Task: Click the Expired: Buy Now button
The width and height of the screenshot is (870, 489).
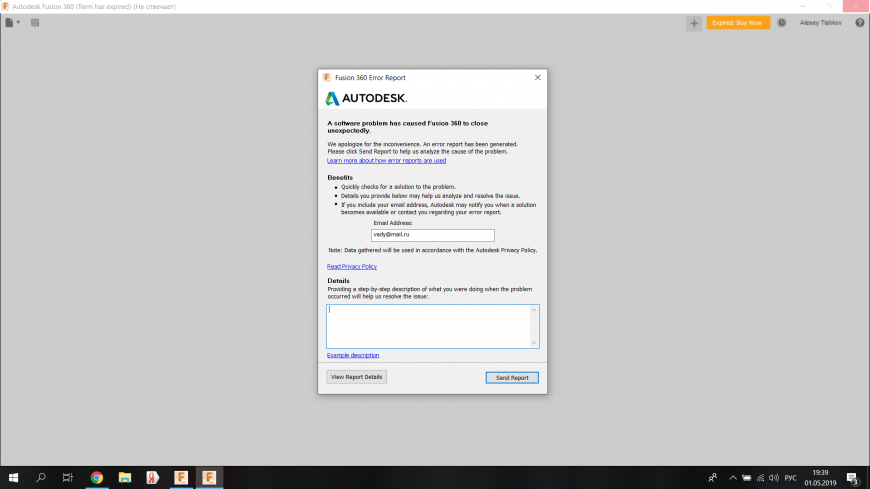Action: click(x=737, y=23)
